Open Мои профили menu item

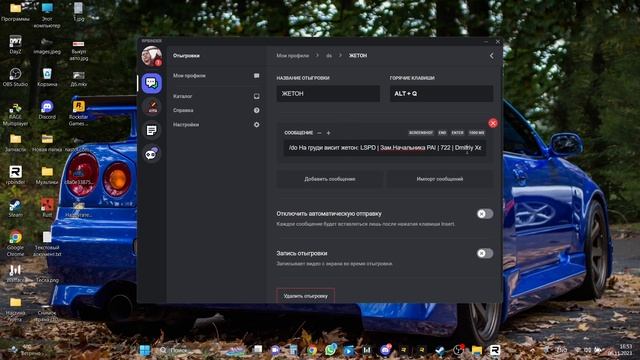pyautogui.click(x=216, y=76)
